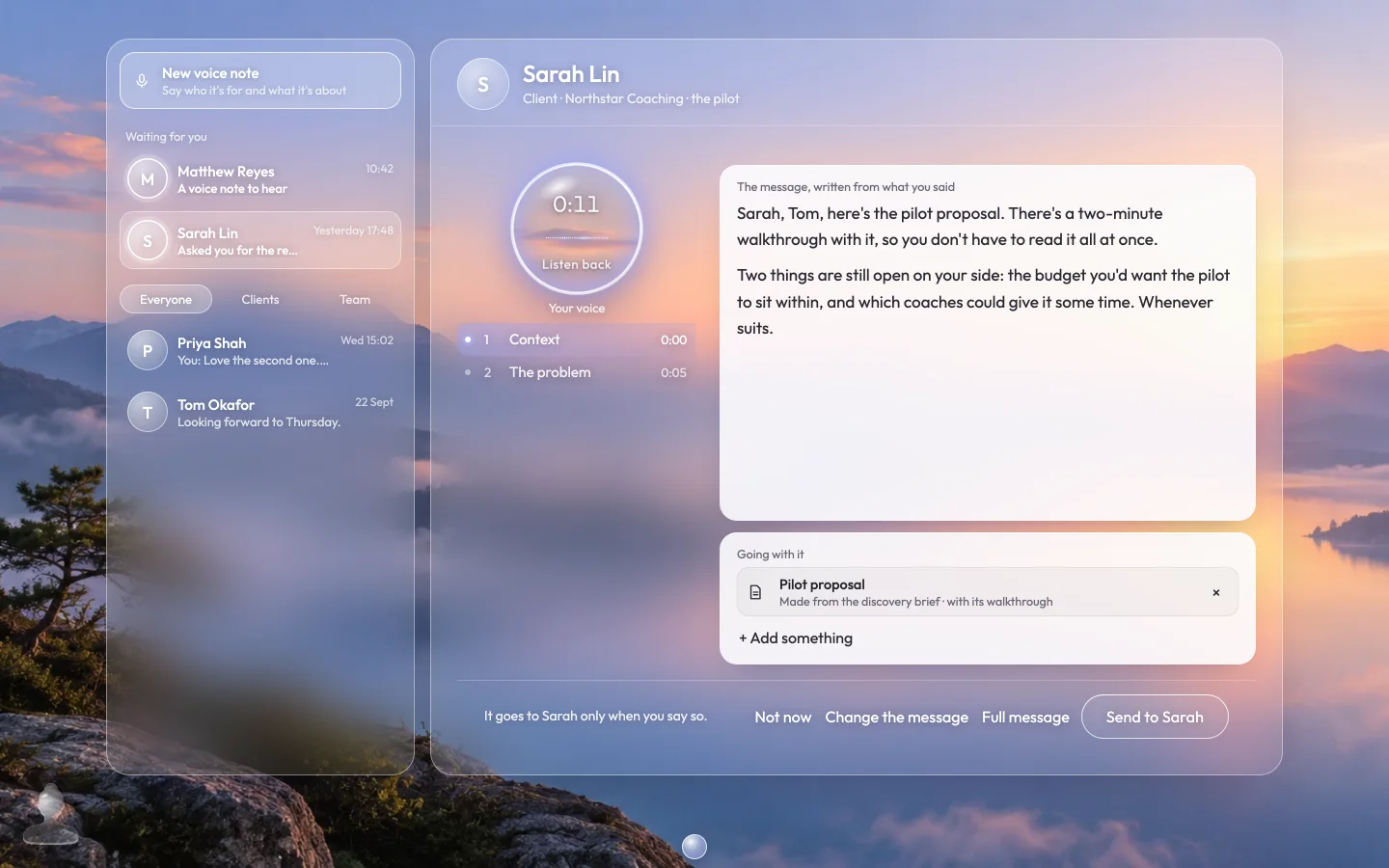Click "The message, written from what you said" label
1389x868 pixels.
click(x=846, y=187)
